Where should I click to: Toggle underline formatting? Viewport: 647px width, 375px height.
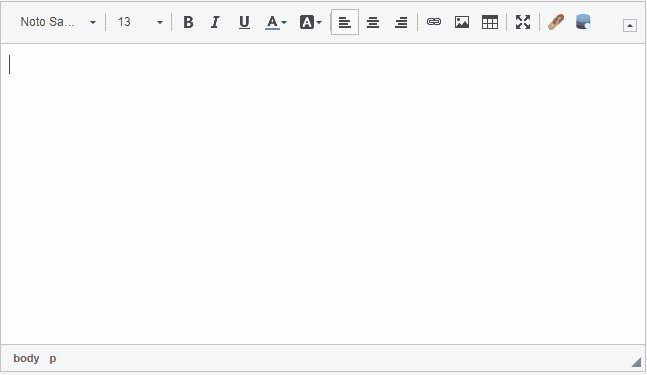[x=244, y=22]
